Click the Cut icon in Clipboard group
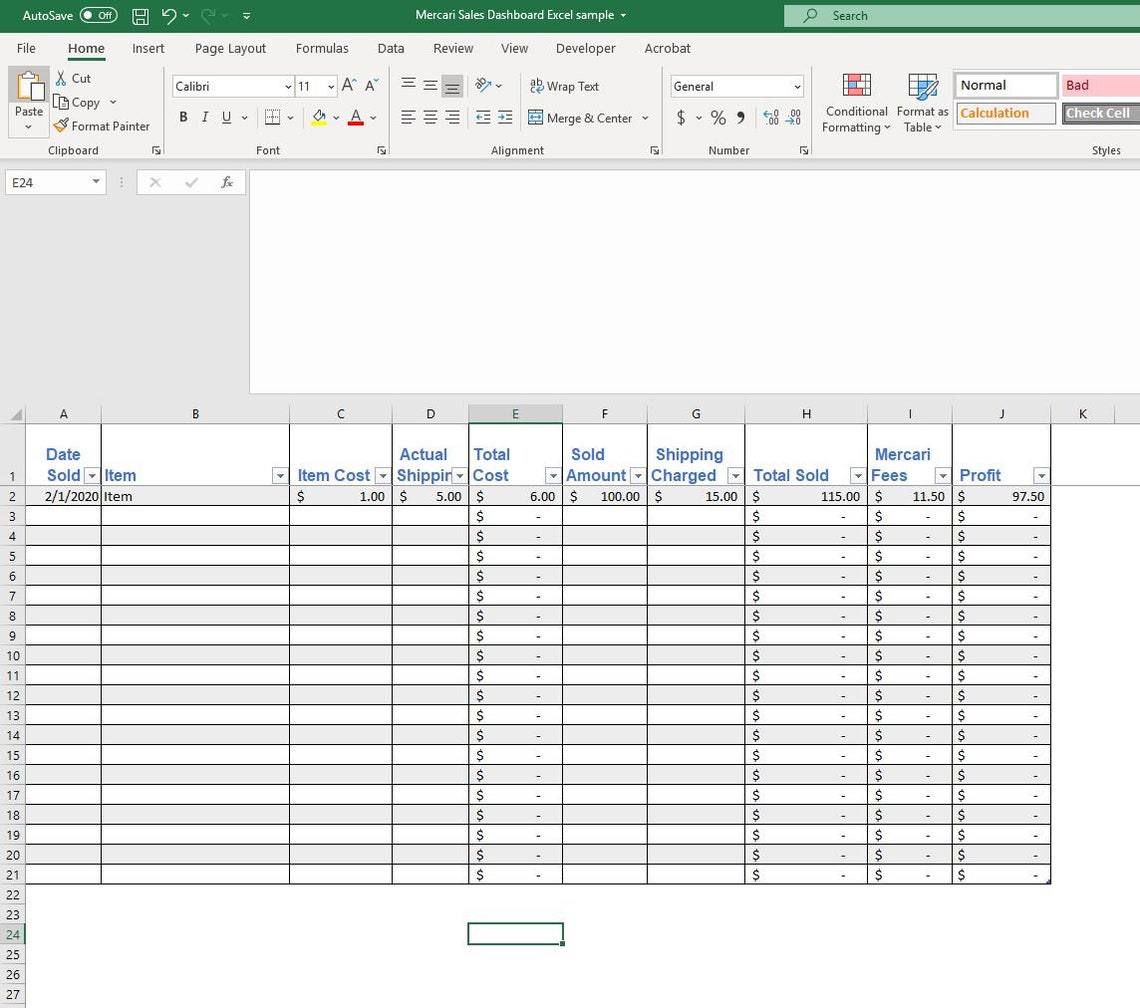Screen dimensions: 1140x1008 [63, 78]
